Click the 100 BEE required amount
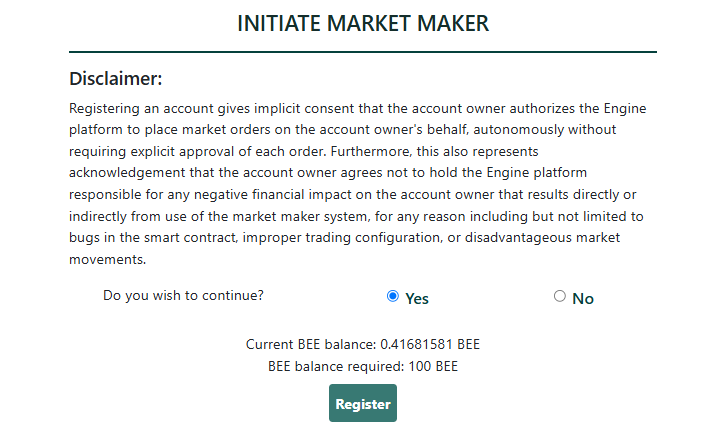 coord(433,367)
